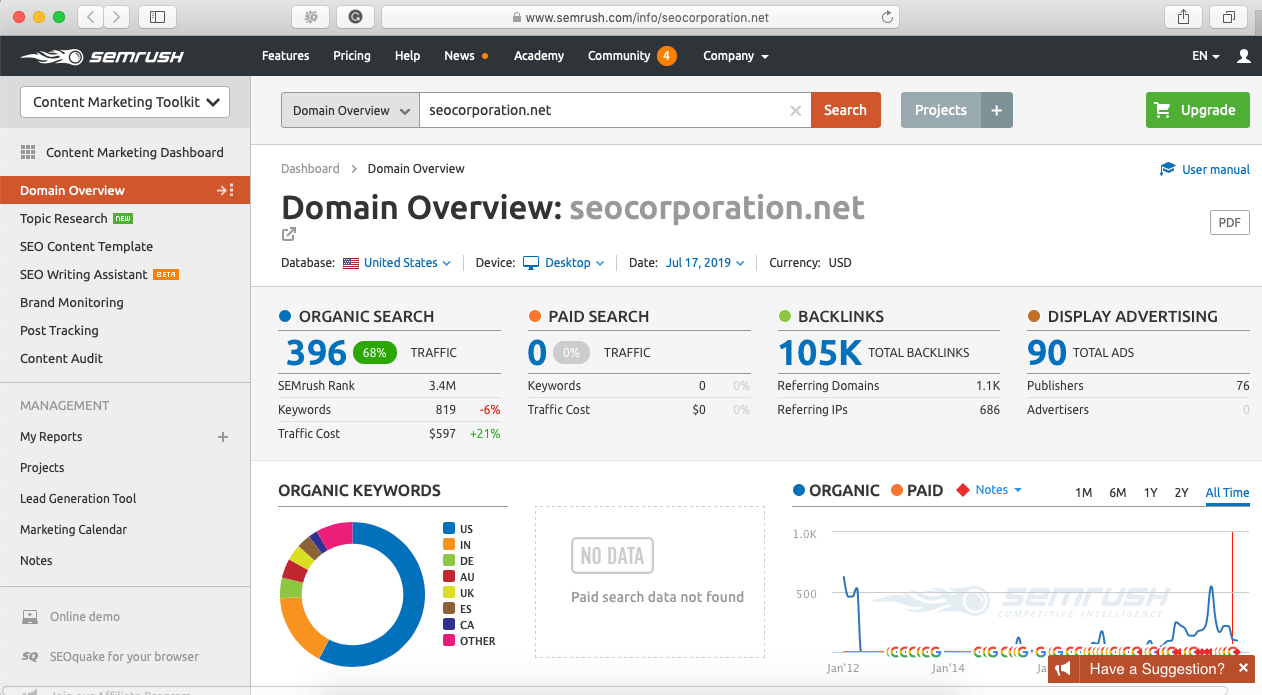Click the OTHER pink legend swatch
The image size is (1262, 695).
click(x=449, y=641)
